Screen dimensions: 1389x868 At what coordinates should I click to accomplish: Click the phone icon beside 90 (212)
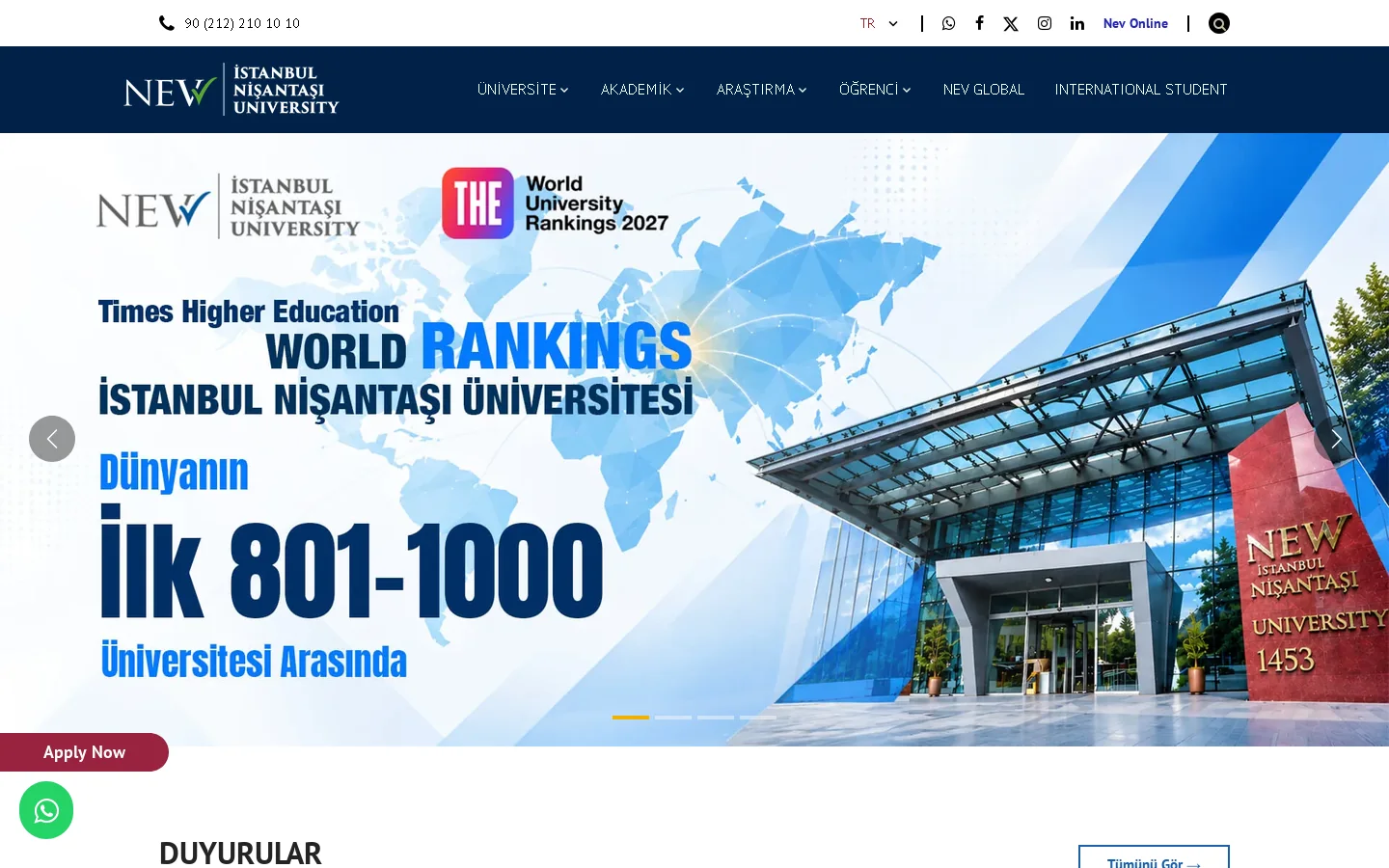tap(167, 23)
